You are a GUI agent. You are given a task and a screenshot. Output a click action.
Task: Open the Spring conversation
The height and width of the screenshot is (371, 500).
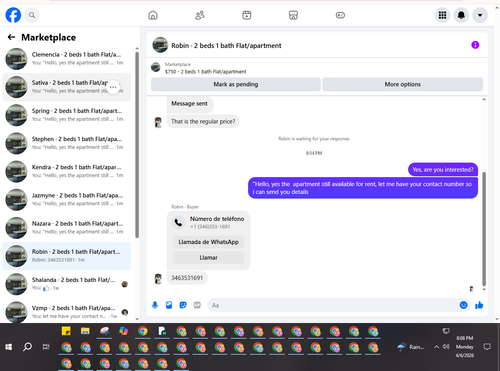point(67,115)
